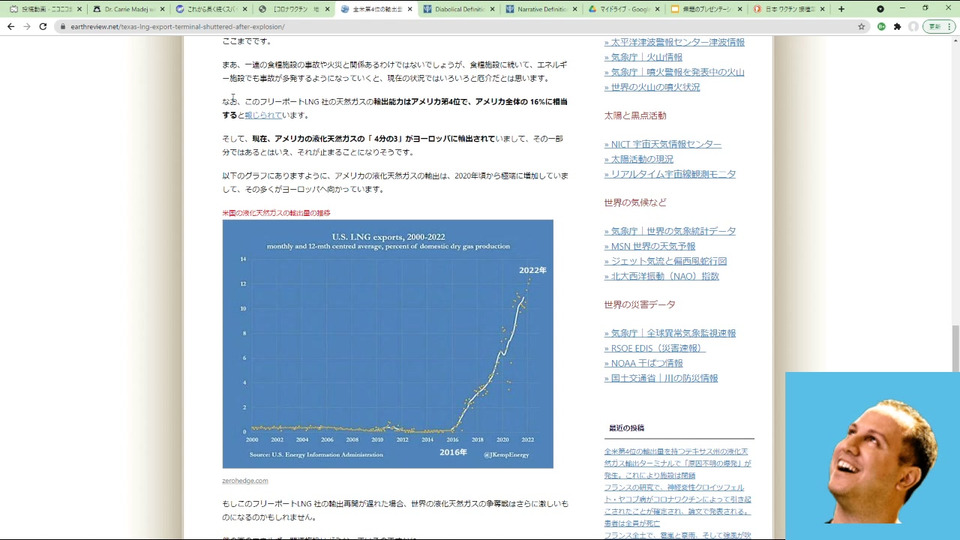
Task: Open the Chrome profile avatar
Action: coord(913,26)
